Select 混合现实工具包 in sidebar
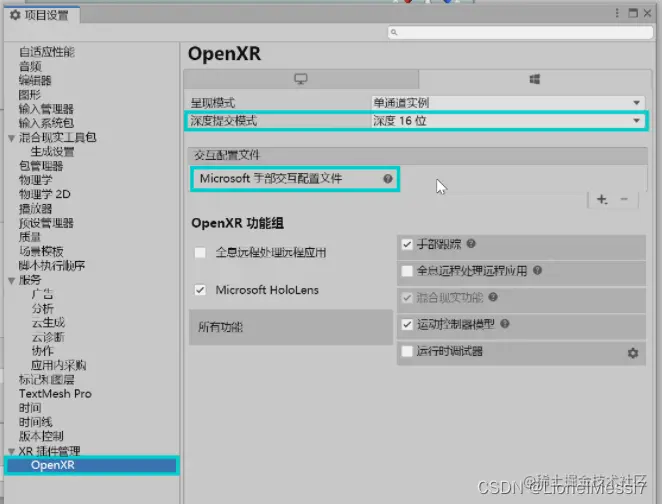The image size is (662, 504). click(57, 137)
